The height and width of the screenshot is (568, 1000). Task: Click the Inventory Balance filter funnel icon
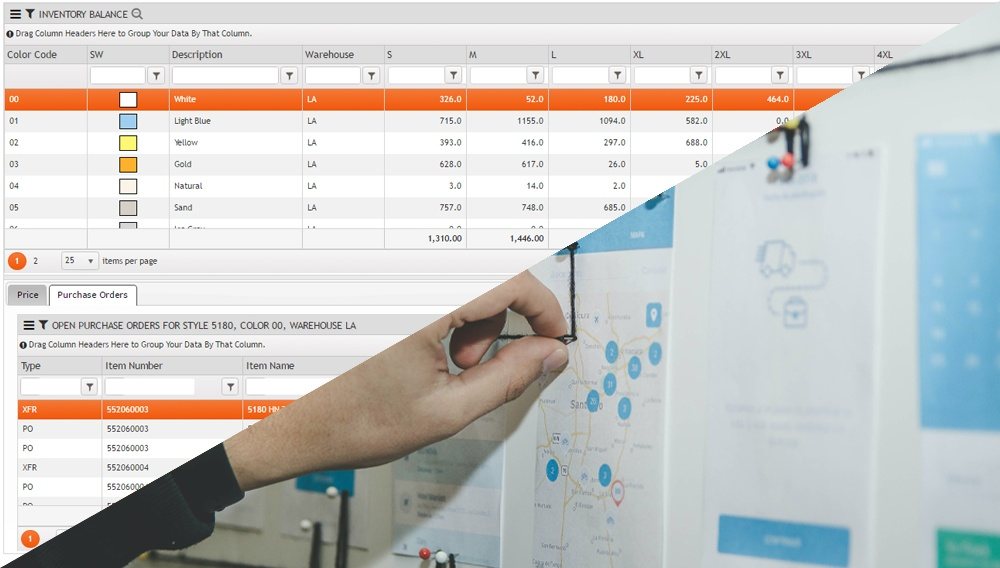click(30, 13)
